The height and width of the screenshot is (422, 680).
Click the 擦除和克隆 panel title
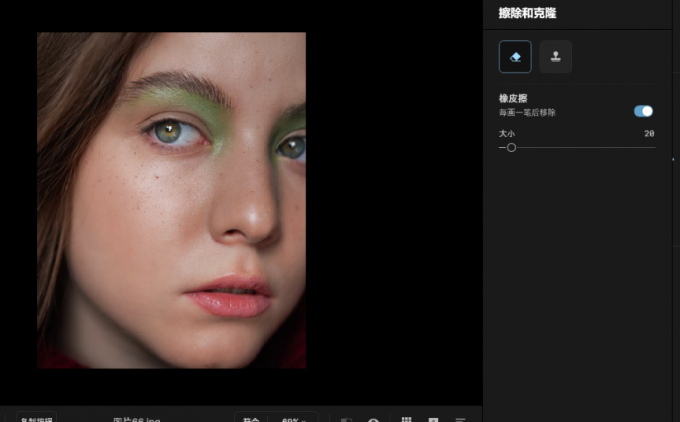click(x=527, y=13)
